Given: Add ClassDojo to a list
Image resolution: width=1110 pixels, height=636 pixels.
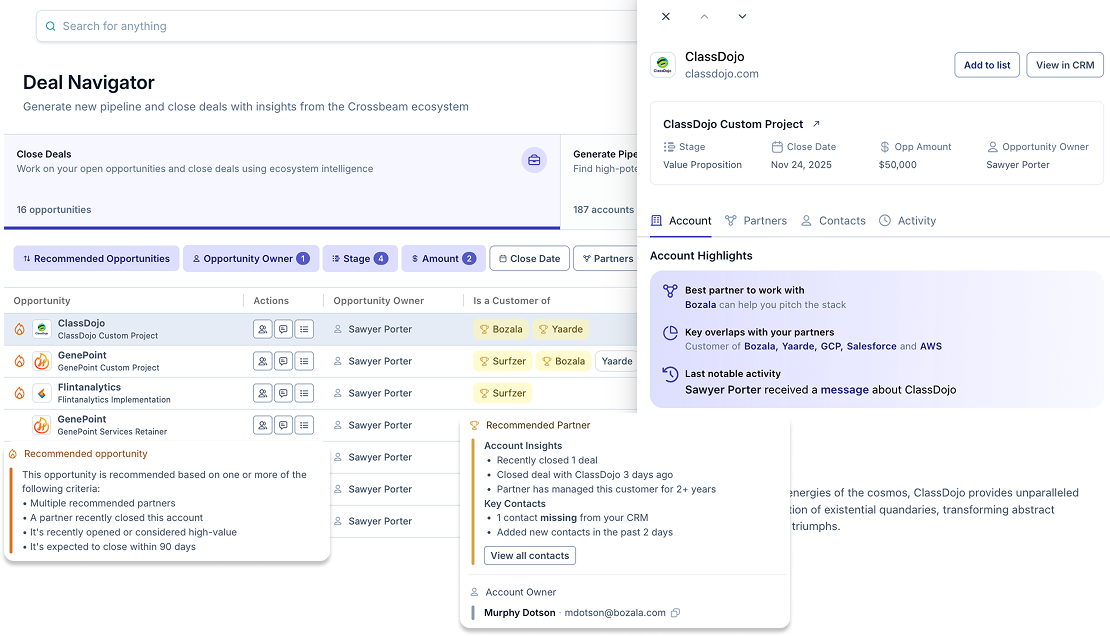Looking at the screenshot, I should point(987,65).
